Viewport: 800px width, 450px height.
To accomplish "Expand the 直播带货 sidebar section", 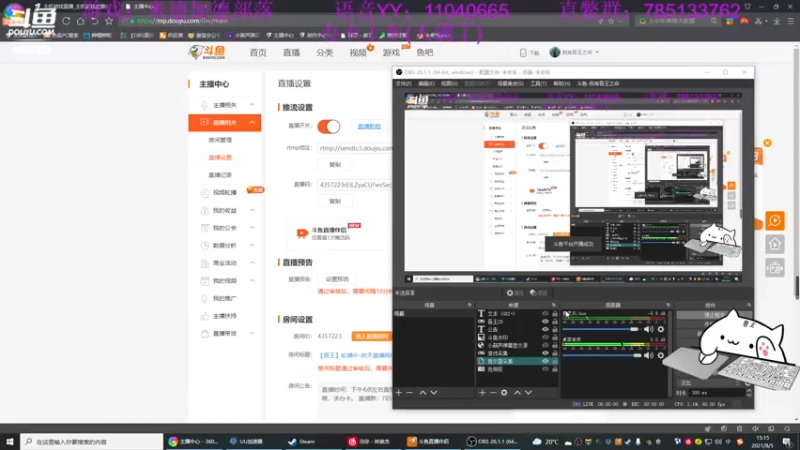I will tap(252, 333).
